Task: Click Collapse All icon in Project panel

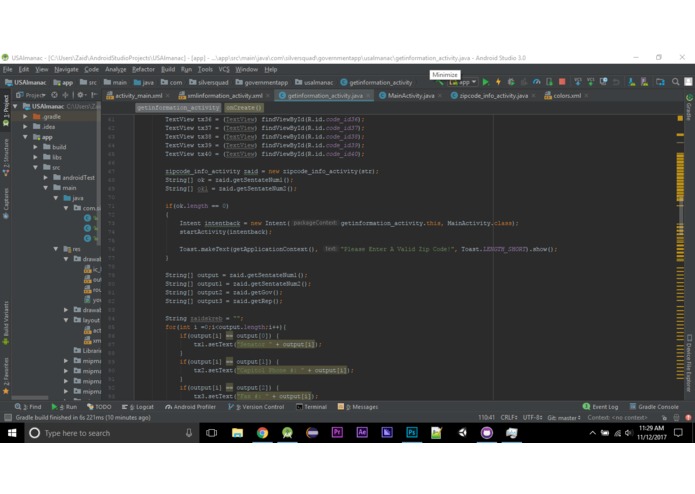Action: (x=65, y=95)
